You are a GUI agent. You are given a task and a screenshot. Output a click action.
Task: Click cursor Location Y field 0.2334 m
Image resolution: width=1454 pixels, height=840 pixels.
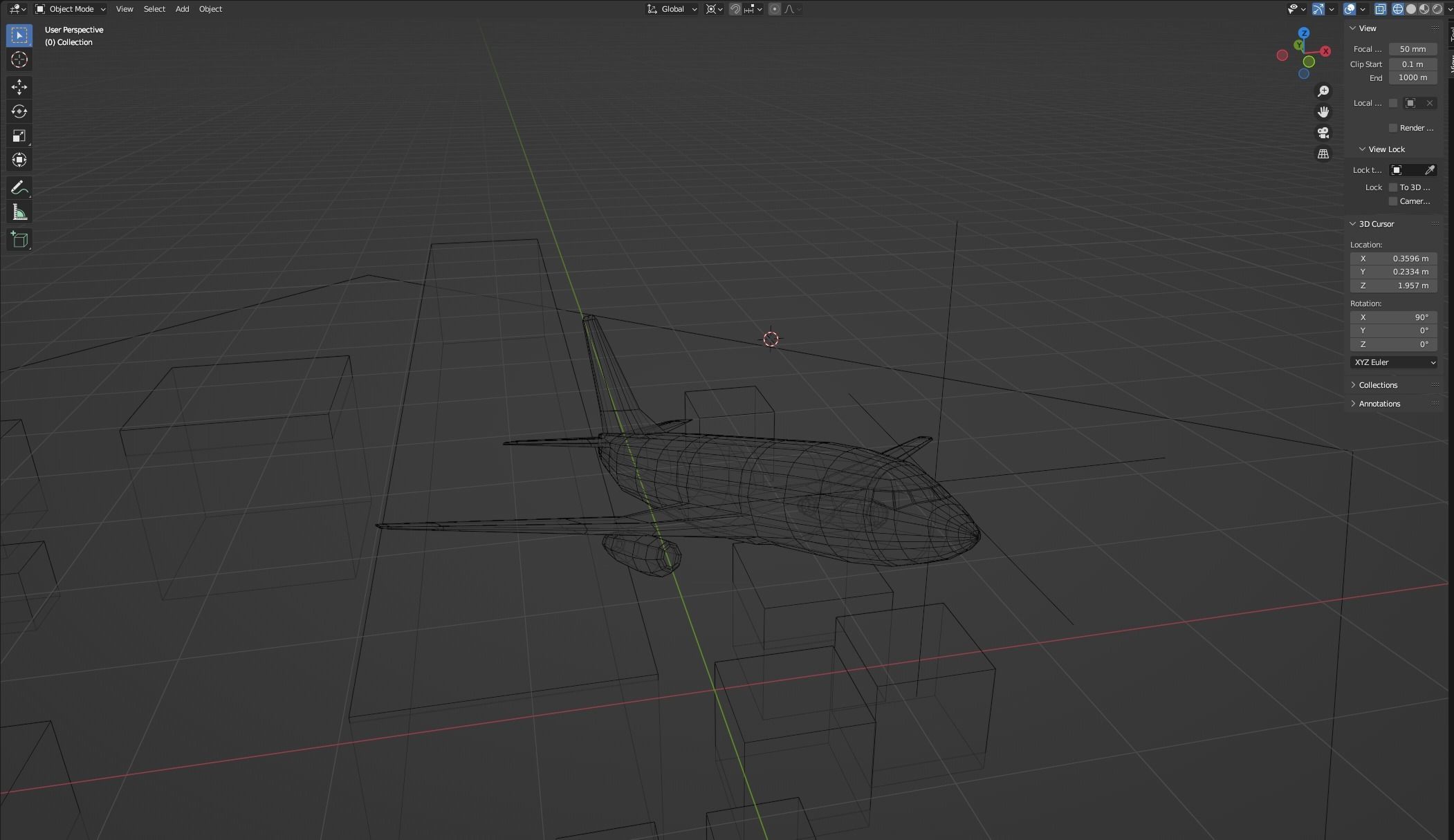tap(1394, 272)
